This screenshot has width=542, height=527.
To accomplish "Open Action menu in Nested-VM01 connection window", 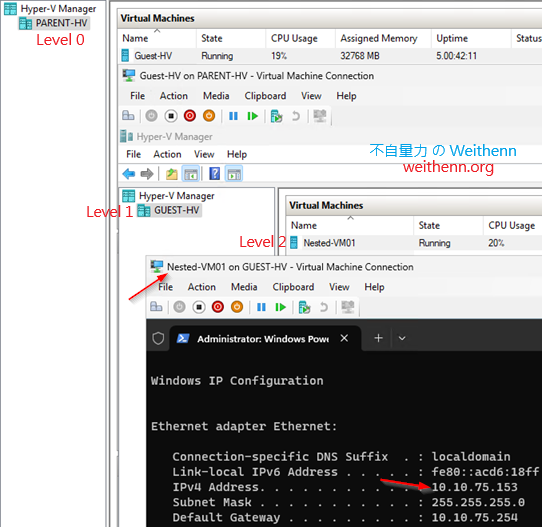I will pos(202,287).
